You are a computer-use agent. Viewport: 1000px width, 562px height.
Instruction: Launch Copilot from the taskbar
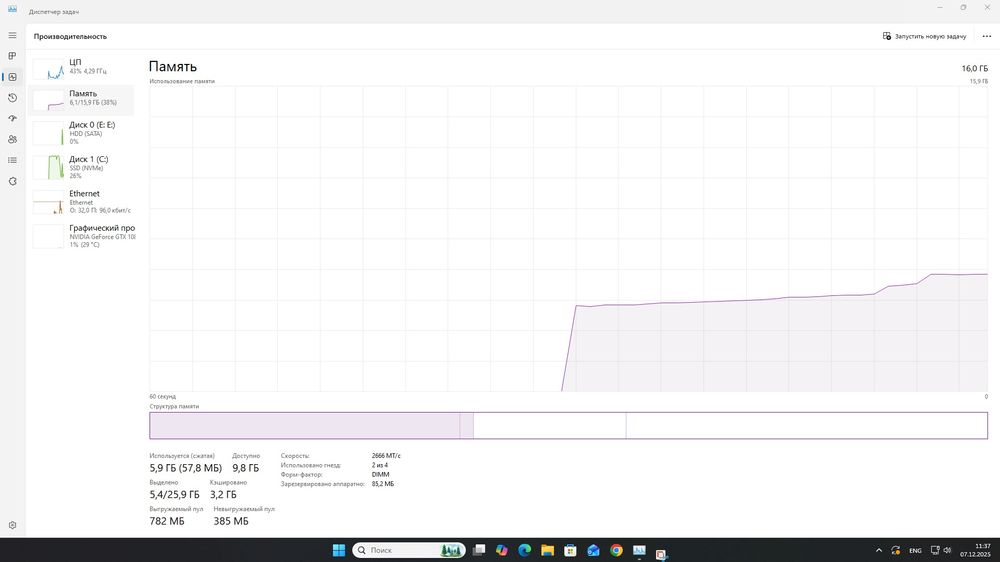click(502, 550)
